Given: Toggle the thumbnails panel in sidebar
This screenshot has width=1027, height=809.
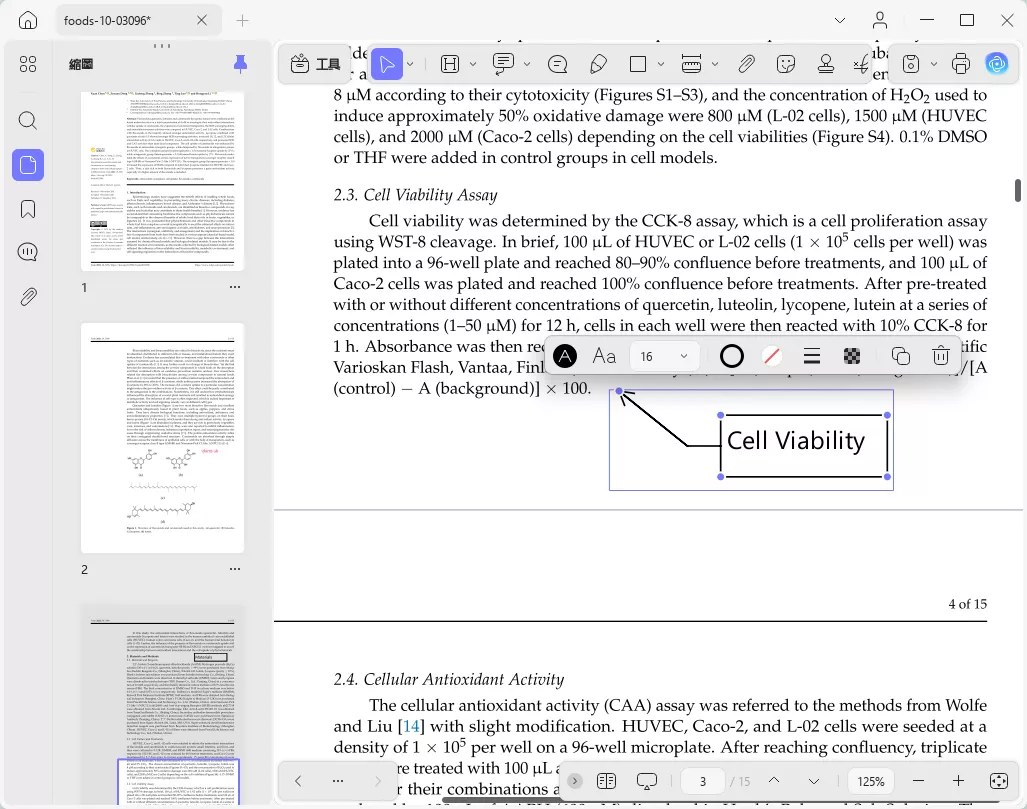Looking at the screenshot, I should [x=28, y=164].
